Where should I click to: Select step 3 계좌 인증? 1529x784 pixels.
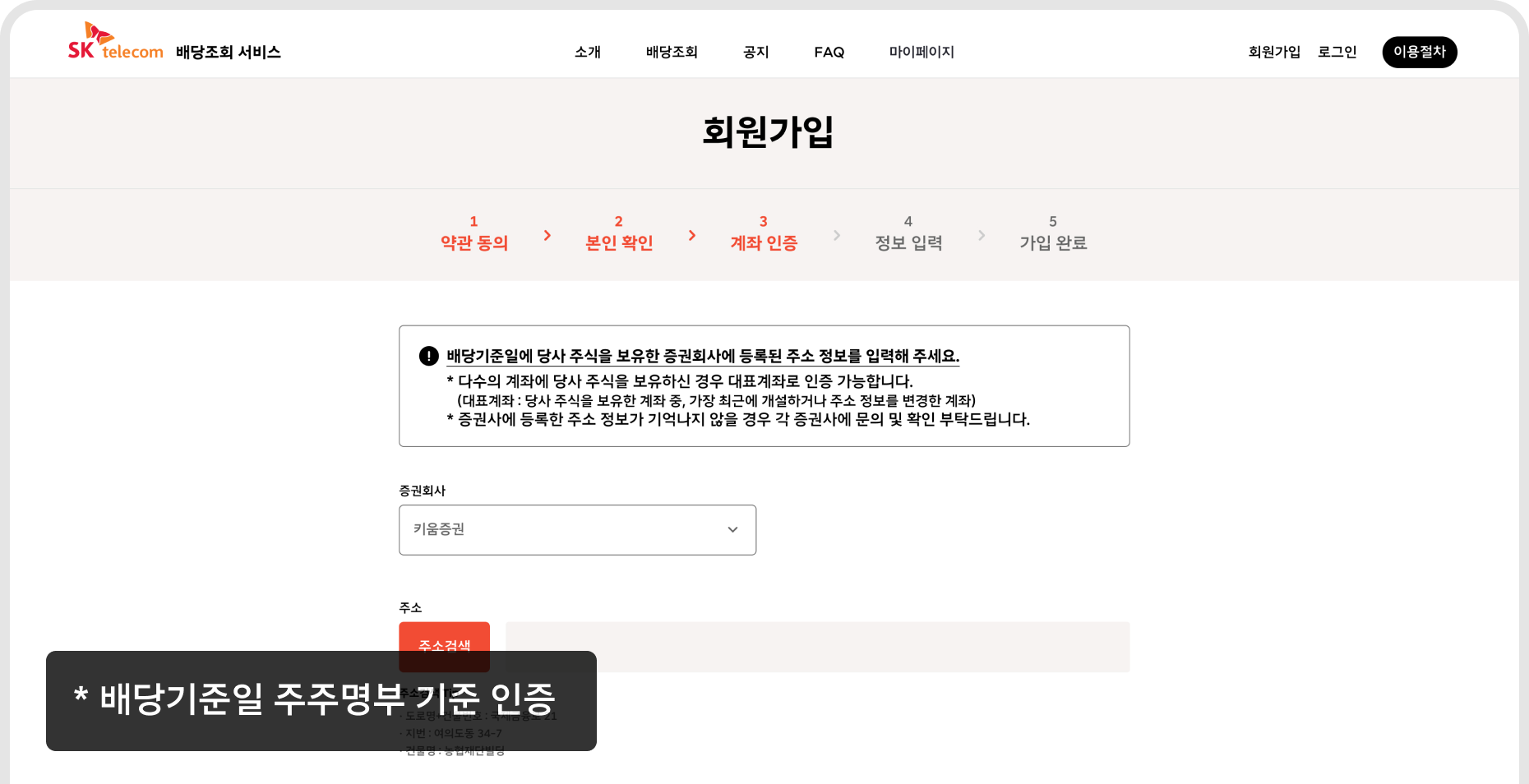point(764,233)
